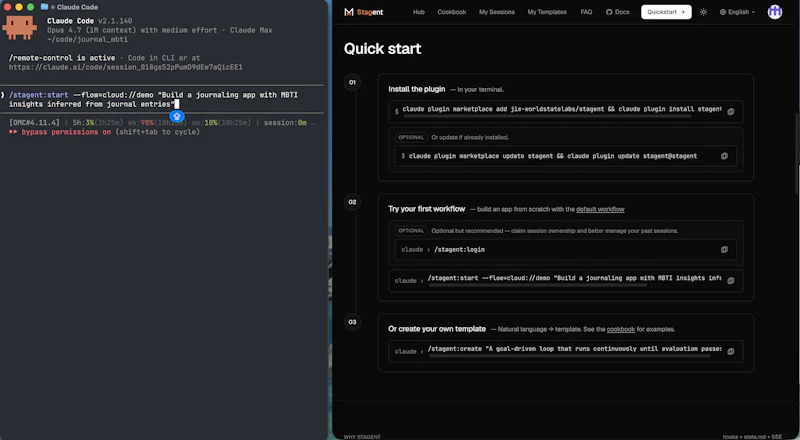The image size is (800, 440).
Task: Go to My Sessions
Action: tap(497, 12)
